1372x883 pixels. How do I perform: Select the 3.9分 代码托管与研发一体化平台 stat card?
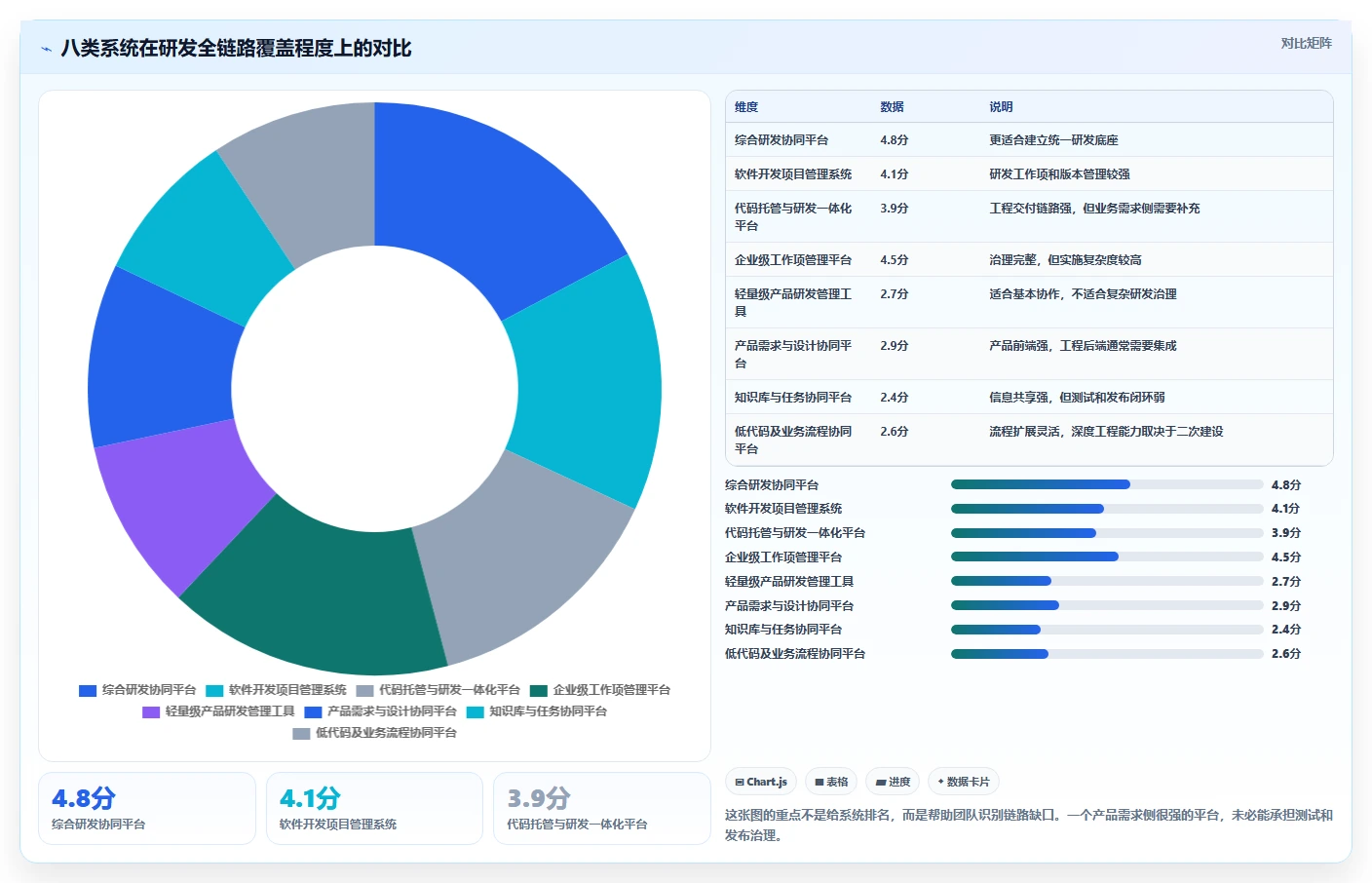tap(602, 809)
